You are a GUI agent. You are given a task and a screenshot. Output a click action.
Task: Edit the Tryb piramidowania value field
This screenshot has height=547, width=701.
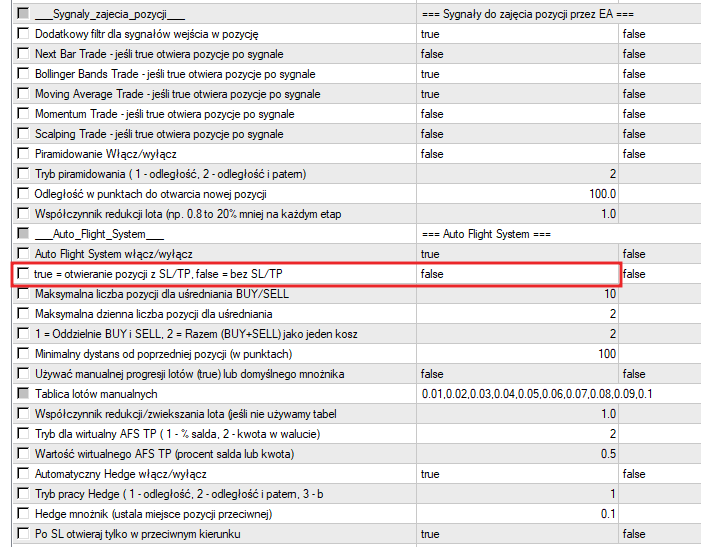(516, 174)
